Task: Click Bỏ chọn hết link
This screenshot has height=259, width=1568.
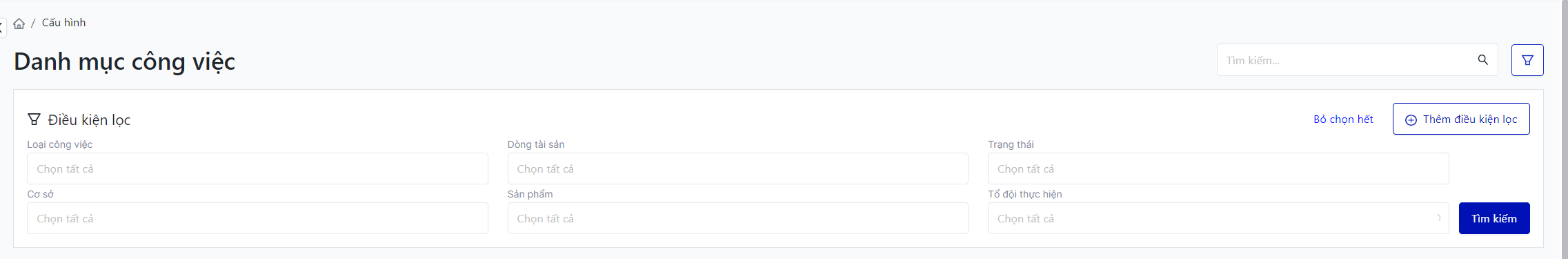Action: pyautogui.click(x=1343, y=119)
